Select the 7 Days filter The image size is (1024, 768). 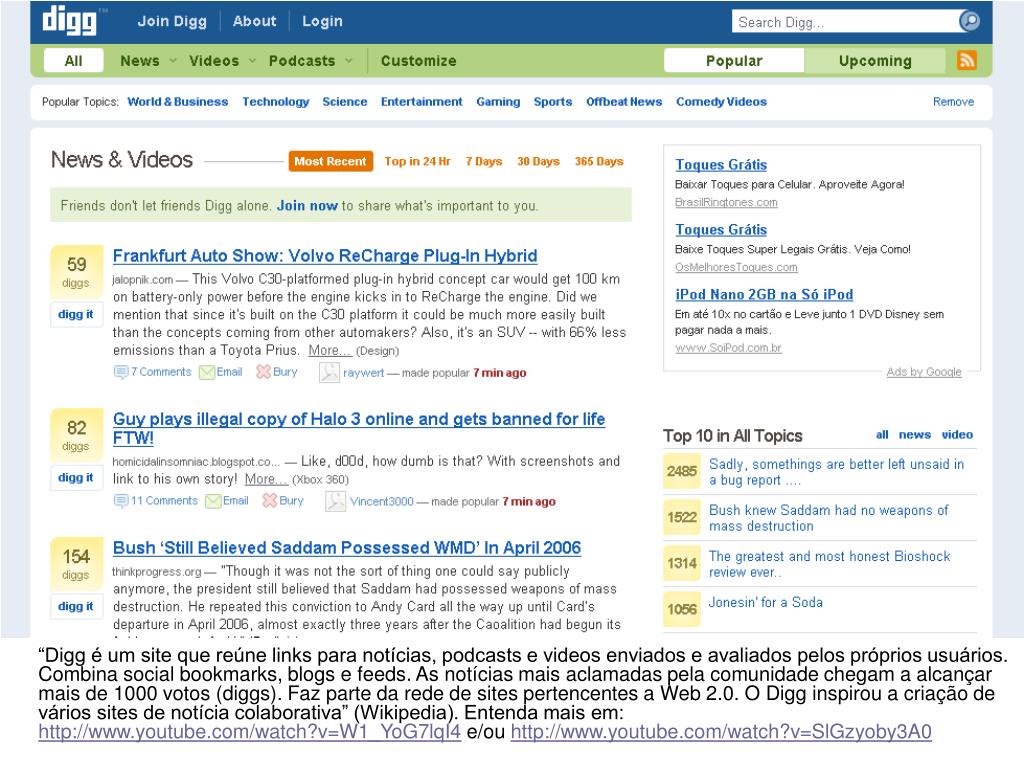(x=484, y=161)
